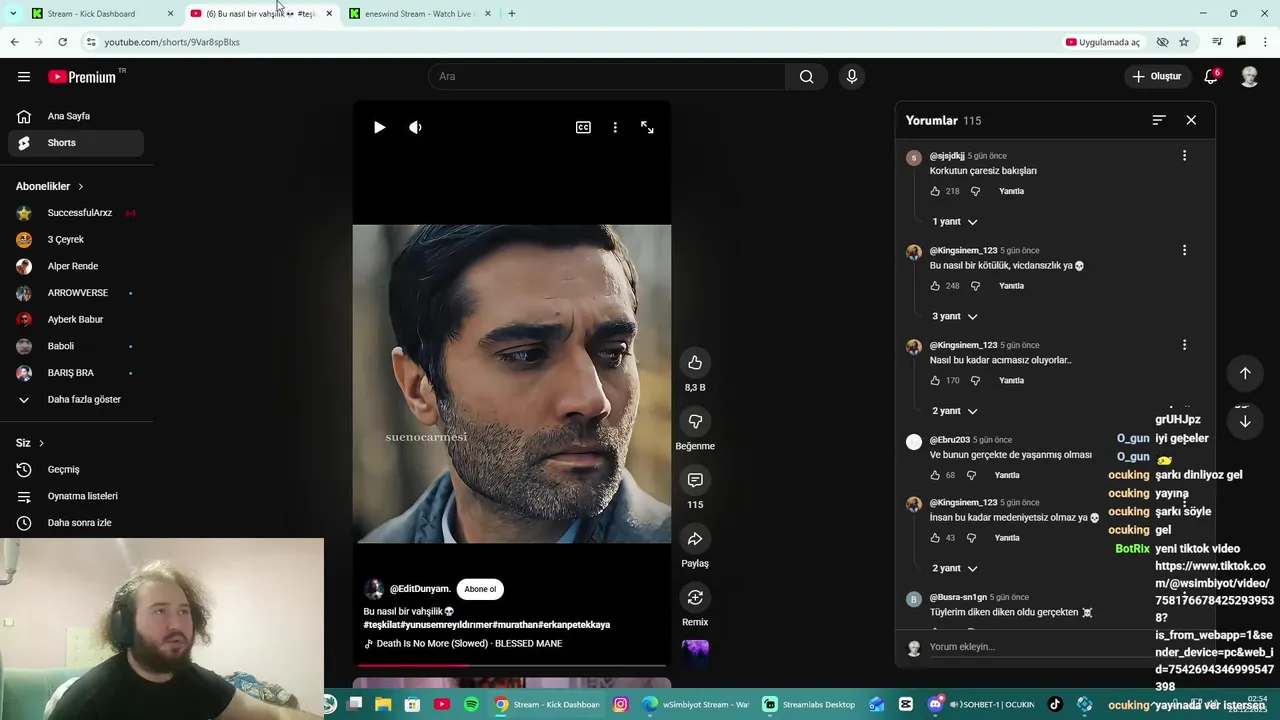Open Streamlabs Desktop from the taskbar

pos(808,705)
